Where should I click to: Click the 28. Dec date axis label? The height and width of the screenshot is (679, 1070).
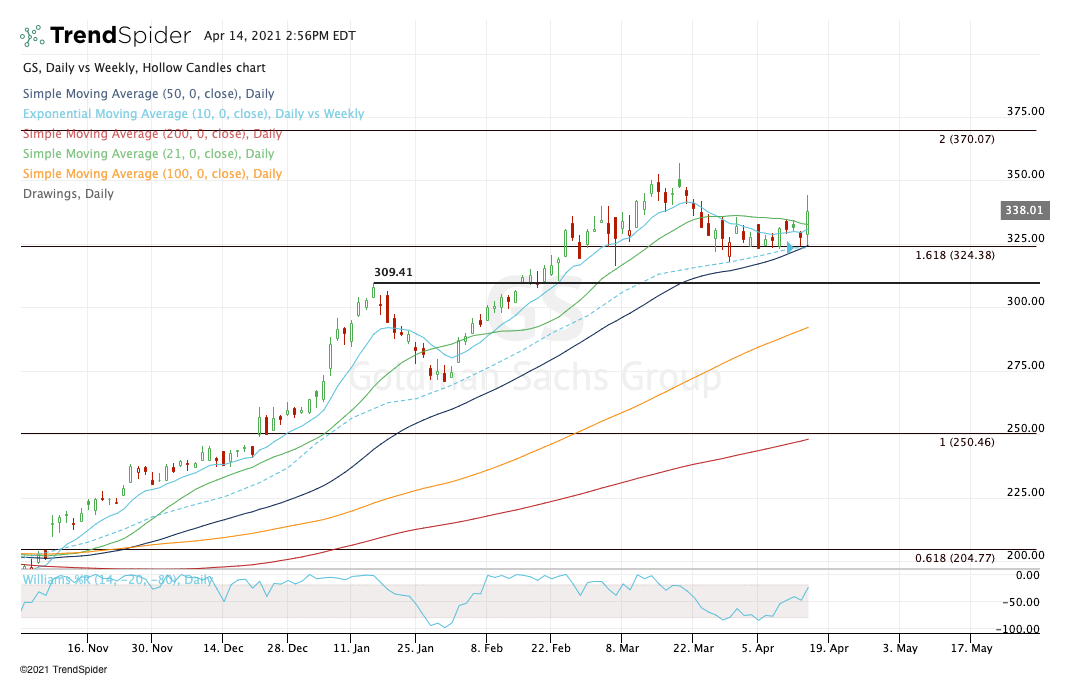coord(287,648)
